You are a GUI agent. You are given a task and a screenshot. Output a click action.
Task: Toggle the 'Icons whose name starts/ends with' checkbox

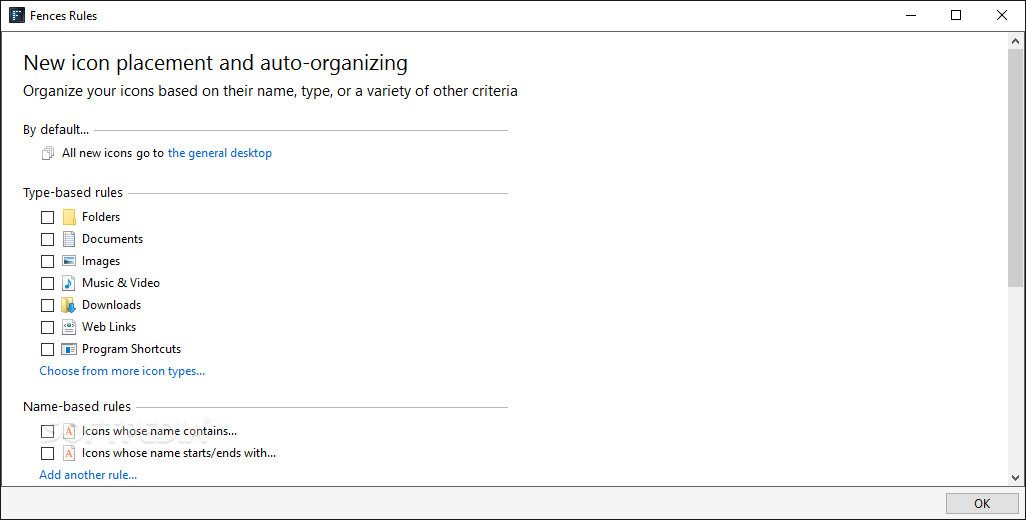coord(47,453)
